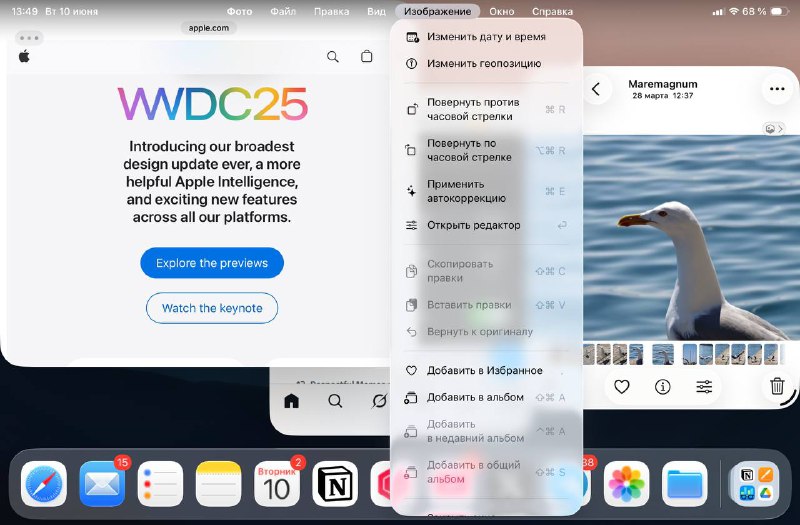This screenshot has height=525, width=800.
Task: Click the battery indicator in status bar
Action: pos(780,11)
